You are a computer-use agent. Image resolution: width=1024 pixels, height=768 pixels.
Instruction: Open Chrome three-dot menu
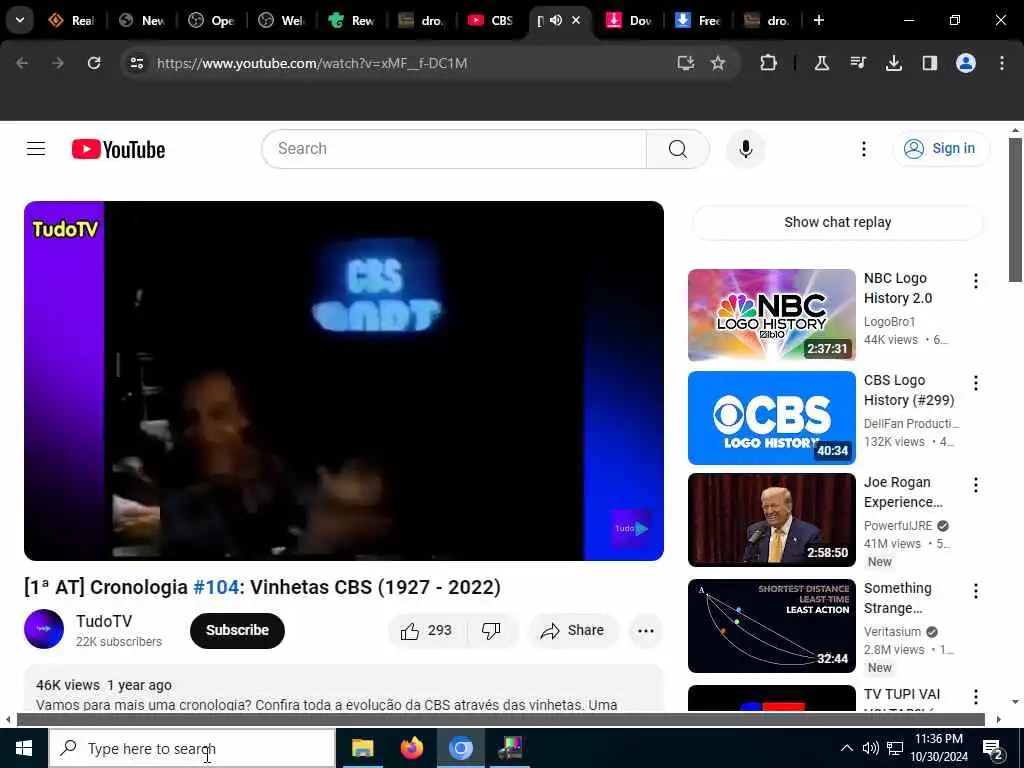click(x=1002, y=63)
